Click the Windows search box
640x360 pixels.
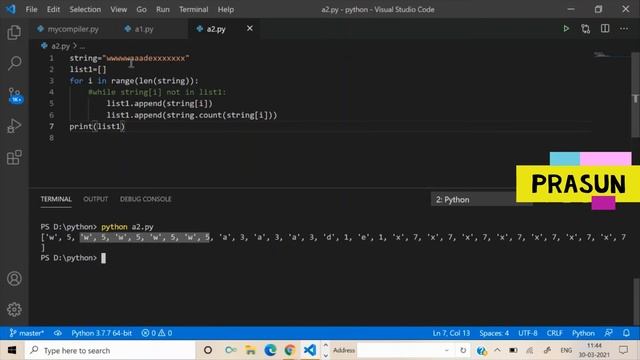click(x=110, y=350)
